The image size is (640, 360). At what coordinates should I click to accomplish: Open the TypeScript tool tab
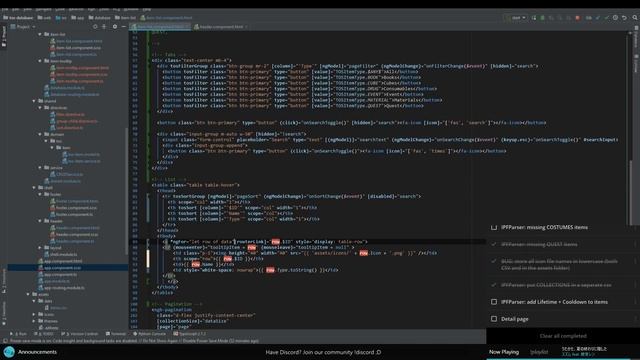tap(189, 334)
